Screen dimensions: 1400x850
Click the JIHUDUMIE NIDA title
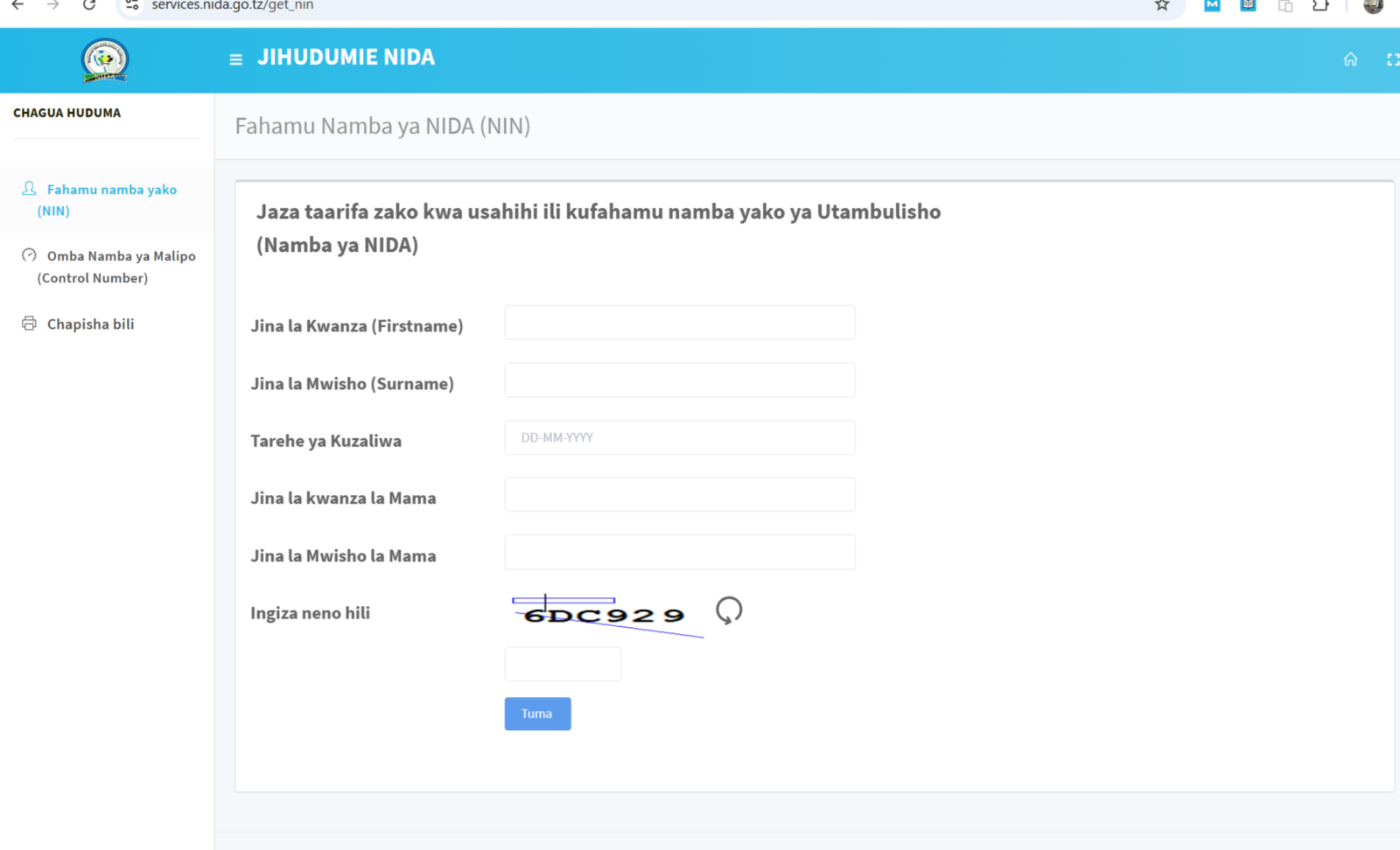pos(346,57)
